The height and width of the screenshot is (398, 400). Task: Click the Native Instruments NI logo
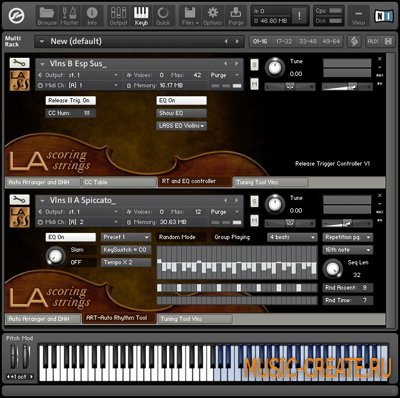point(384,16)
